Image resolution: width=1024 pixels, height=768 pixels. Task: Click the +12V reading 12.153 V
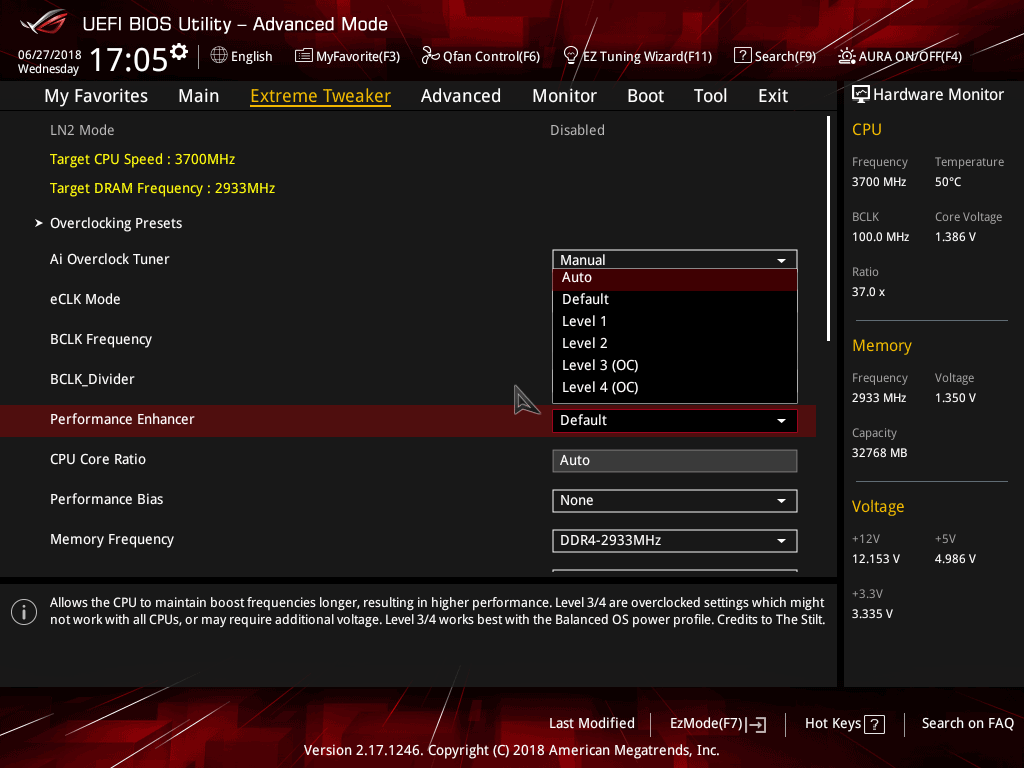876,559
